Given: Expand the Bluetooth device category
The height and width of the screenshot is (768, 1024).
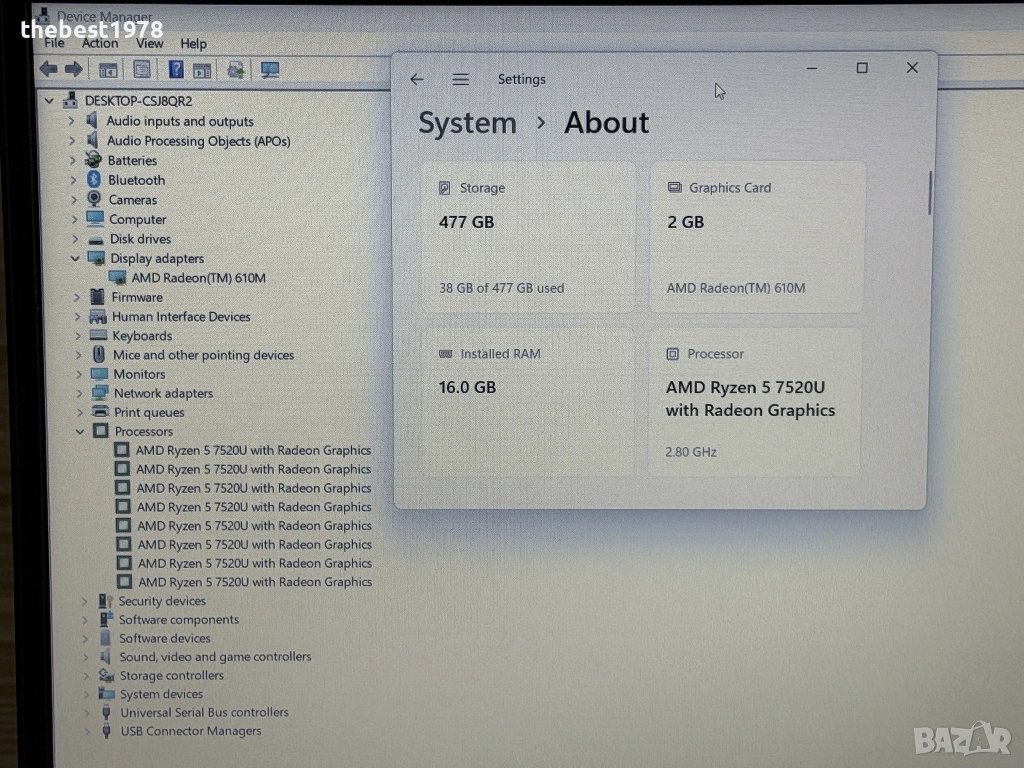Looking at the screenshot, I should pyautogui.click(x=73, y=180).
